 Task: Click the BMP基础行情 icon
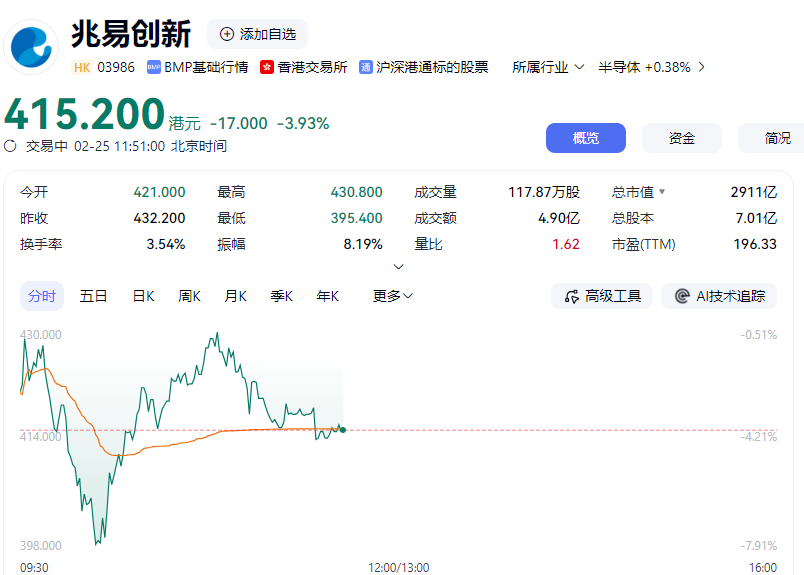pyautogui.click(x=154, y=67)
